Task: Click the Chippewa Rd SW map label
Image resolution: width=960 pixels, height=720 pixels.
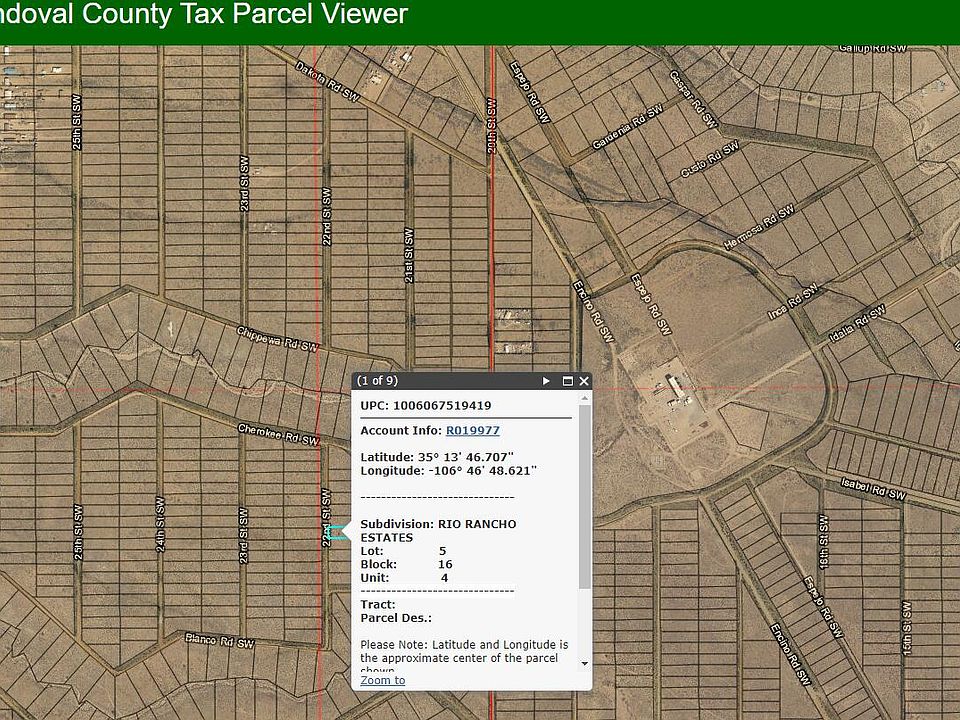Action: click(x=277, y=339)
